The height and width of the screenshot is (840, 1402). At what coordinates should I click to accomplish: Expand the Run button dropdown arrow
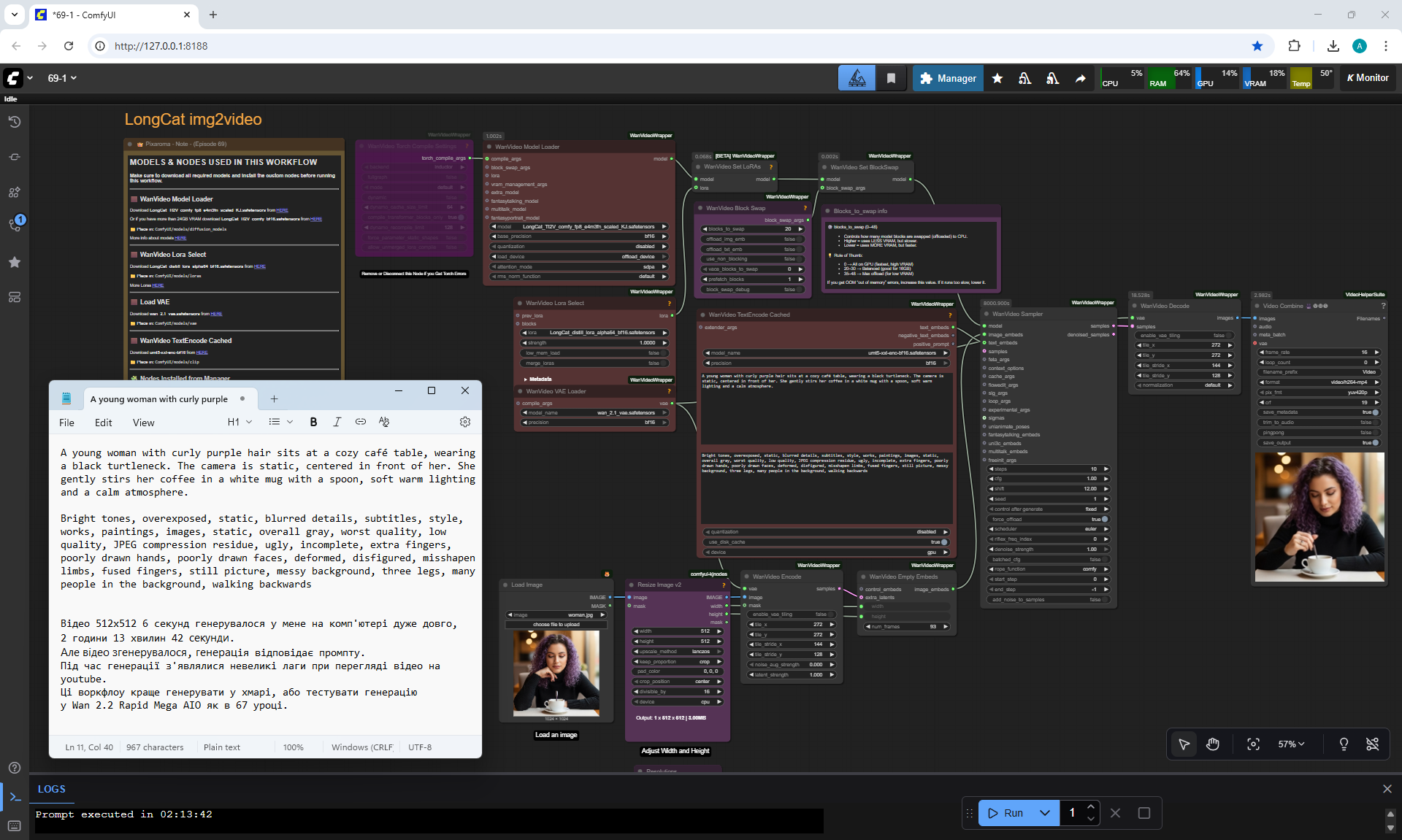[1045, 813]
